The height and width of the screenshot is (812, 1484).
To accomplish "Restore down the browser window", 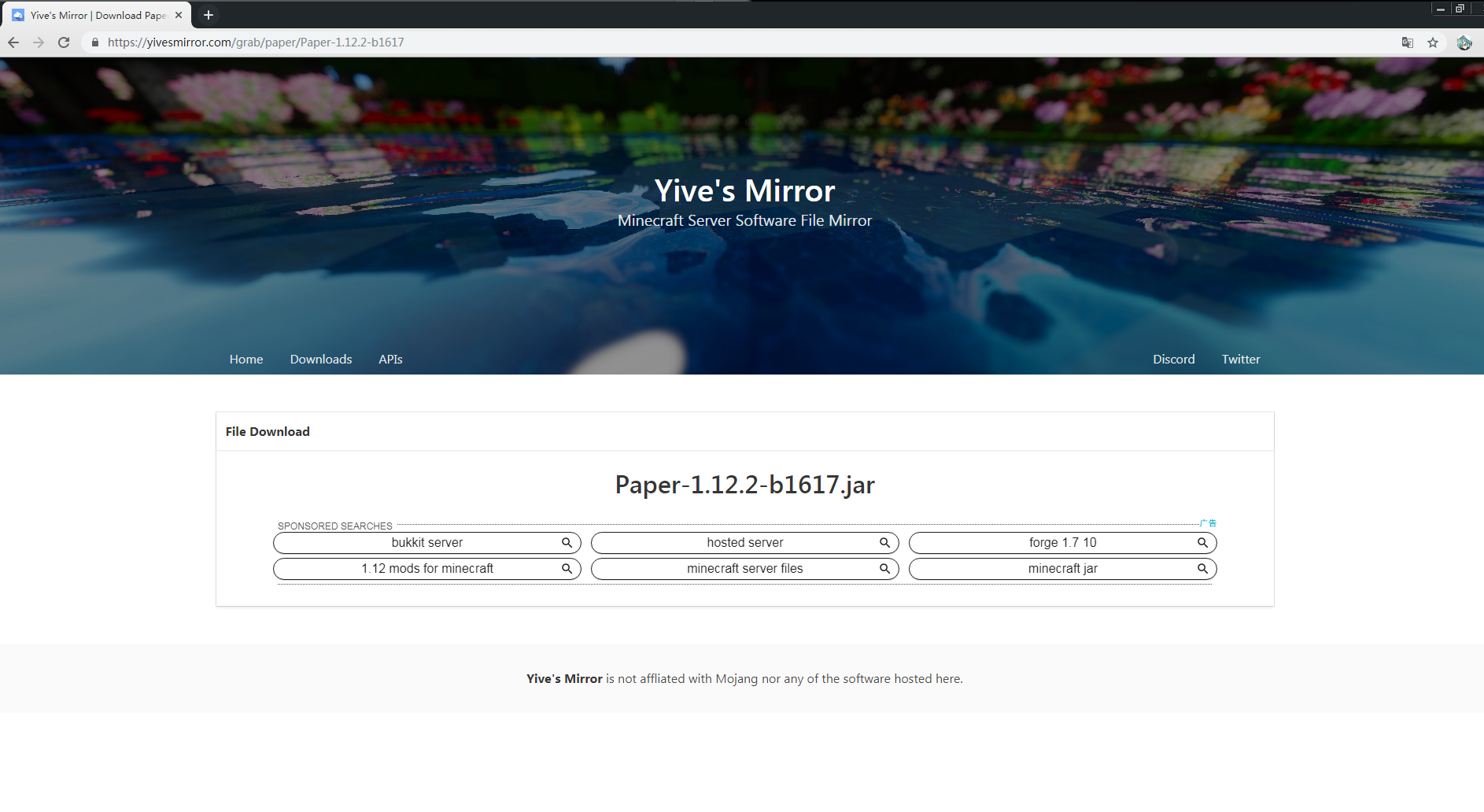I will [x=1460, y=9].
